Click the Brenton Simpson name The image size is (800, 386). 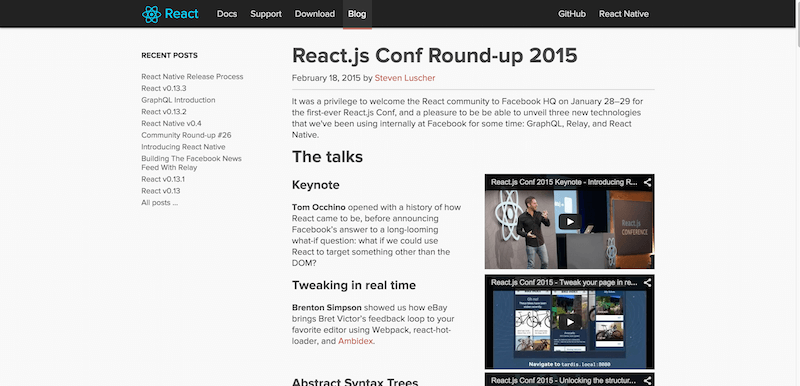tap(327, 307)
